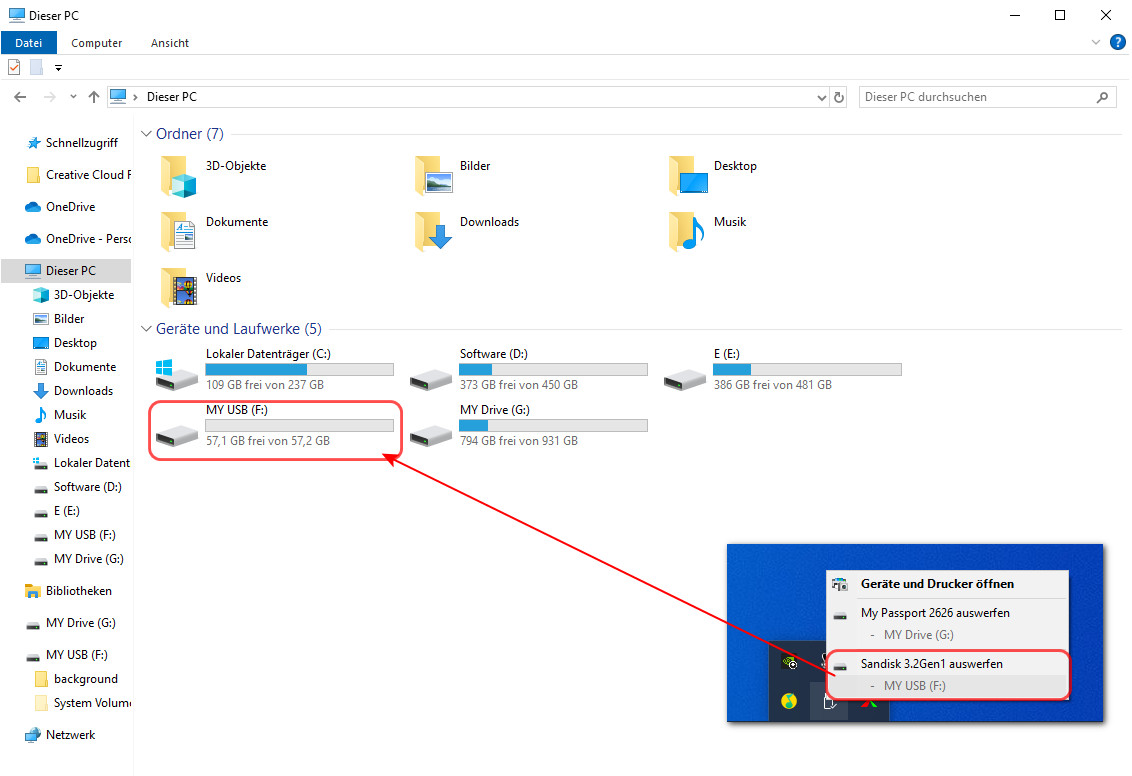This screenshot has width=1132, height=776.
Task: Choose Geräte und Drucker öffnen menu entry
Action: click(x=947, y=584)
